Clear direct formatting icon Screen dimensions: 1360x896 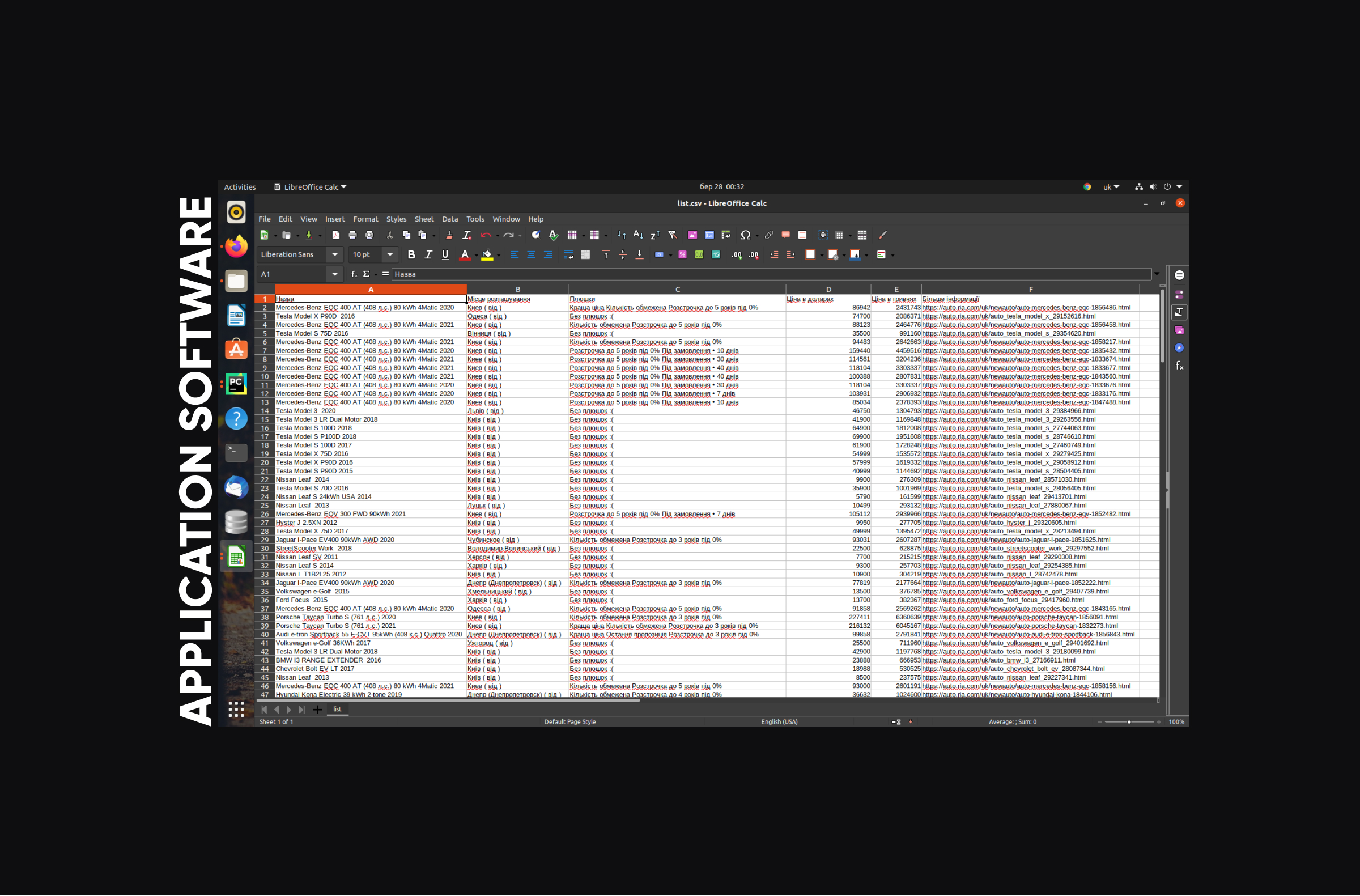click(466, 235)
